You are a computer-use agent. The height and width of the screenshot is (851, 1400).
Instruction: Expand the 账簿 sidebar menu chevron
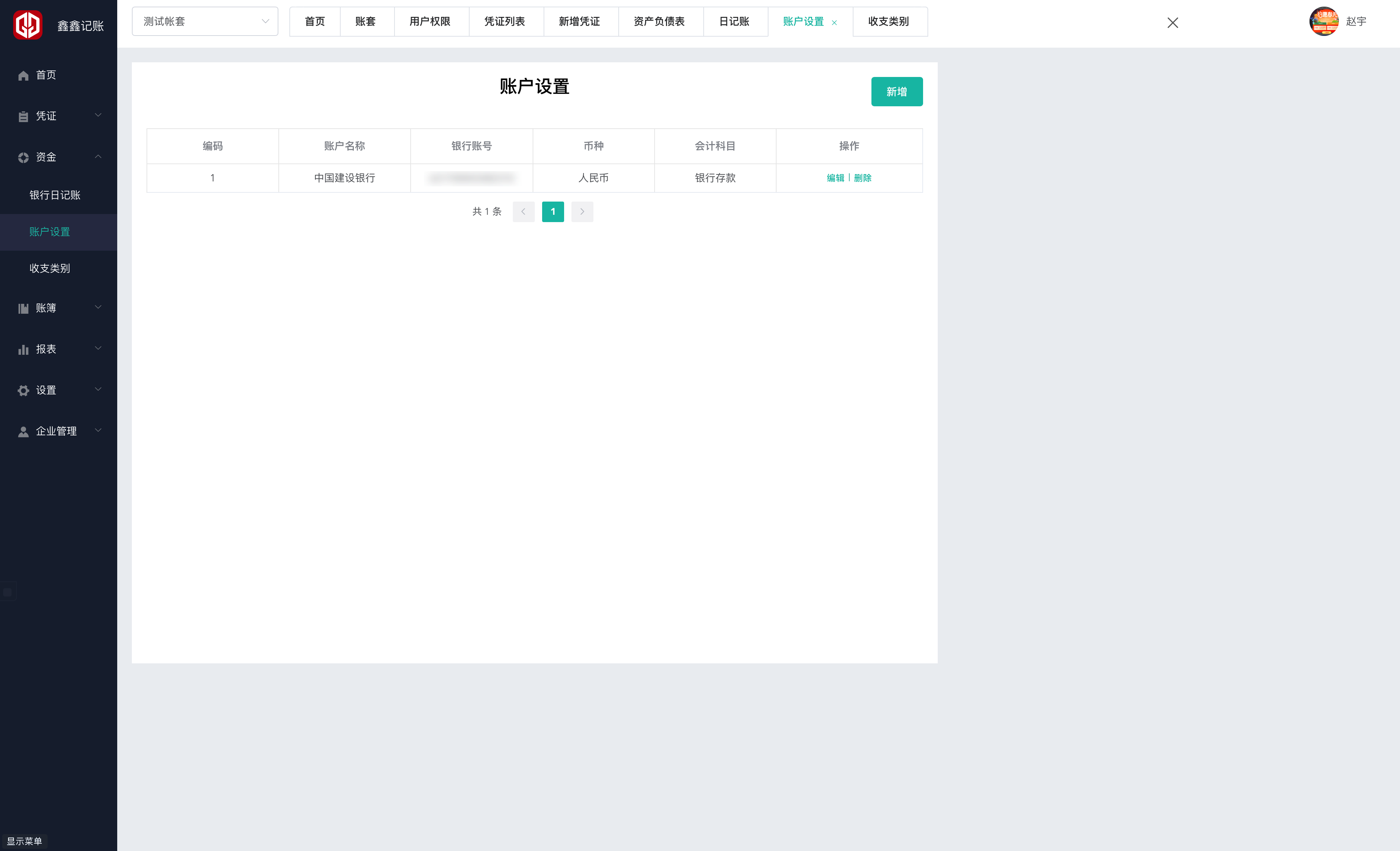(x=98, y=307)
